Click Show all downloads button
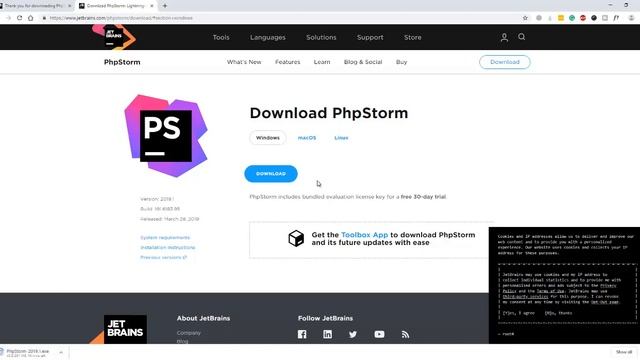 [624, 352]
